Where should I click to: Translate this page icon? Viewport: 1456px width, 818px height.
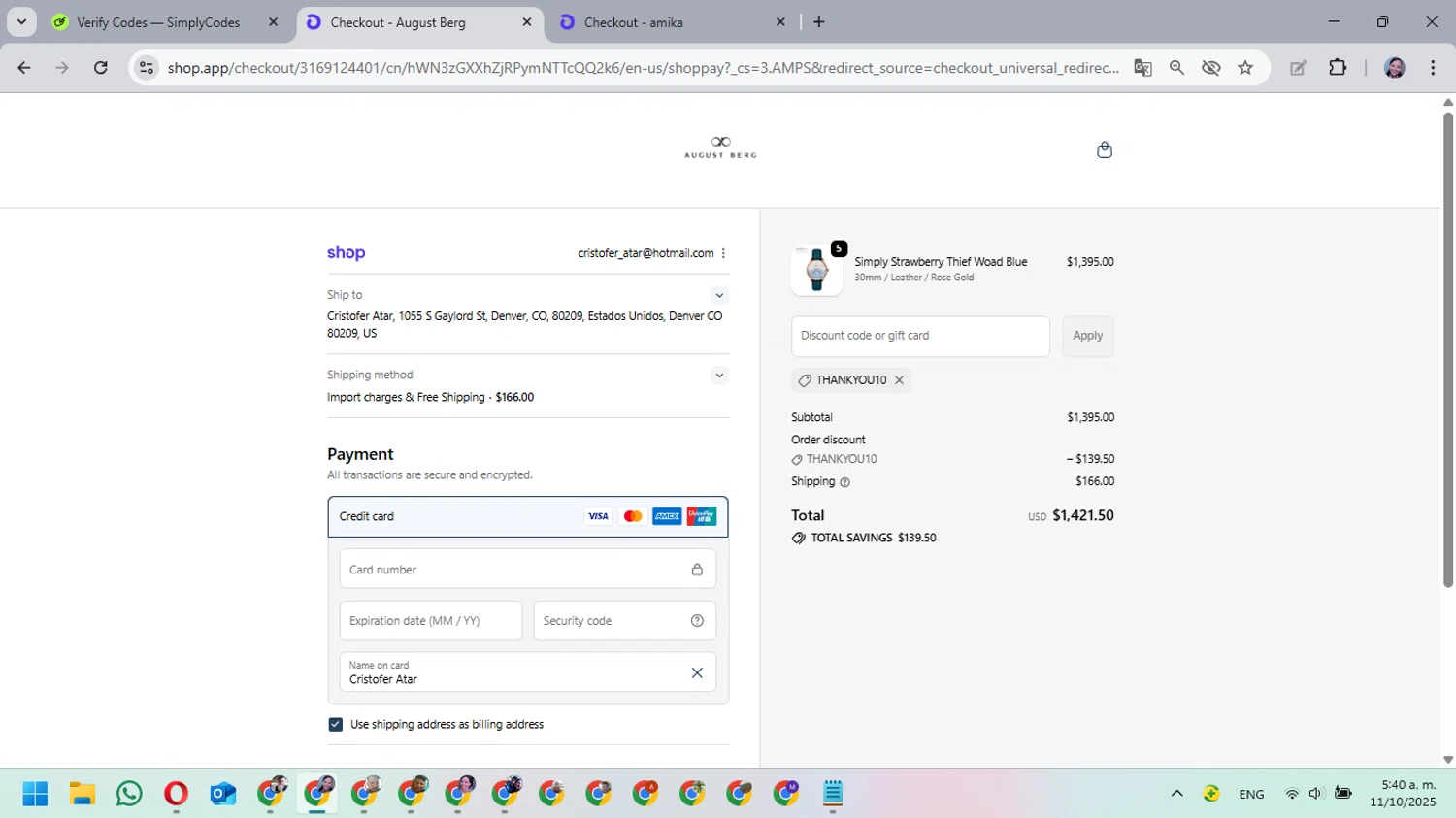click(x=1142, y=68)
